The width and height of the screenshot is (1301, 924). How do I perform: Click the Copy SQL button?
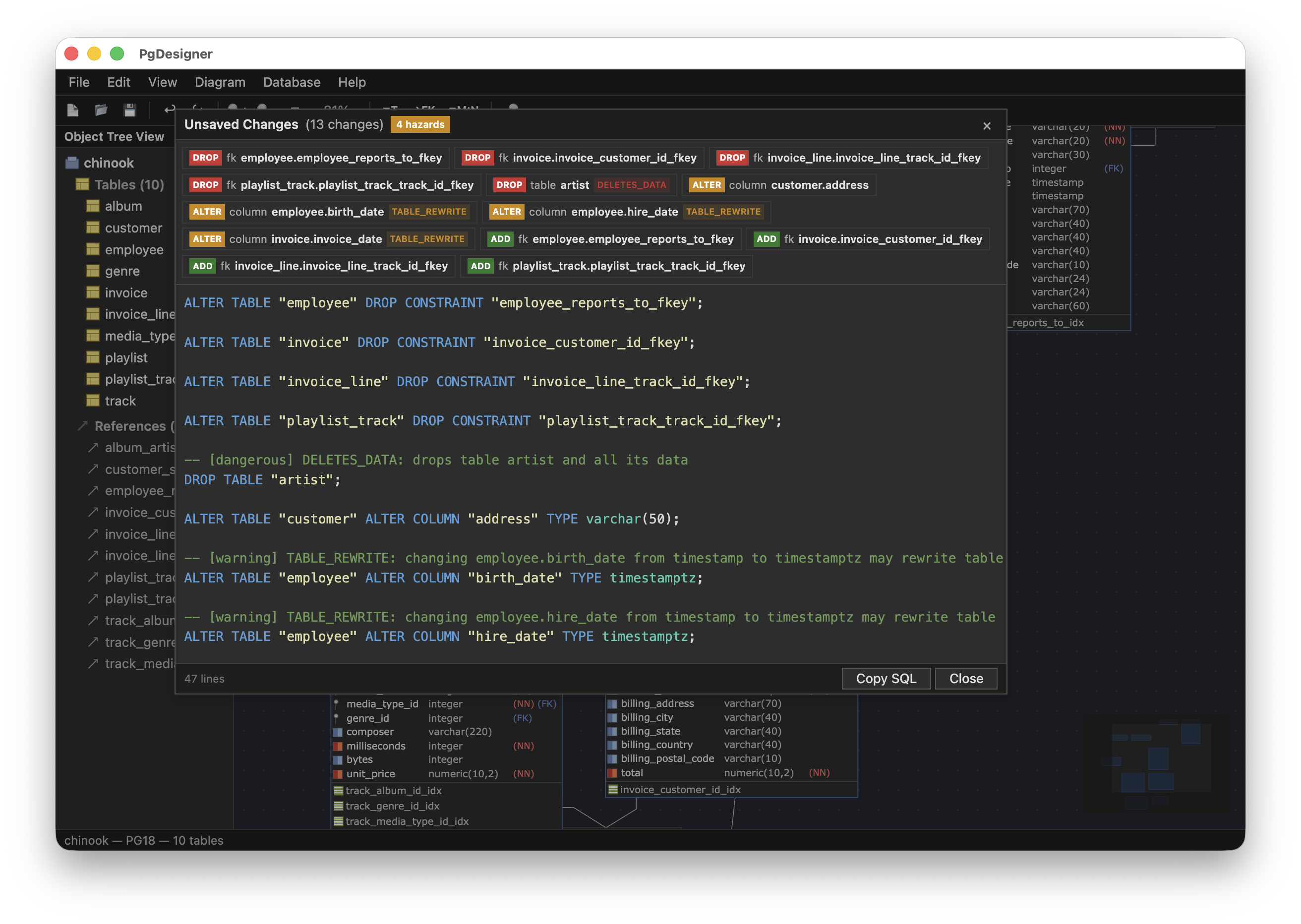point(886,678)
